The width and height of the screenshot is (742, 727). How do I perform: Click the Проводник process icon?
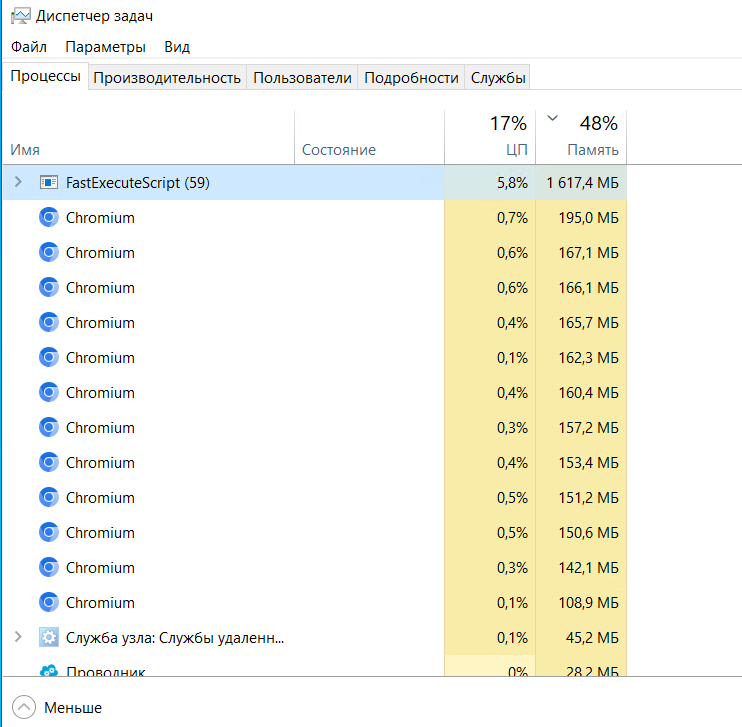coord(49,672)
